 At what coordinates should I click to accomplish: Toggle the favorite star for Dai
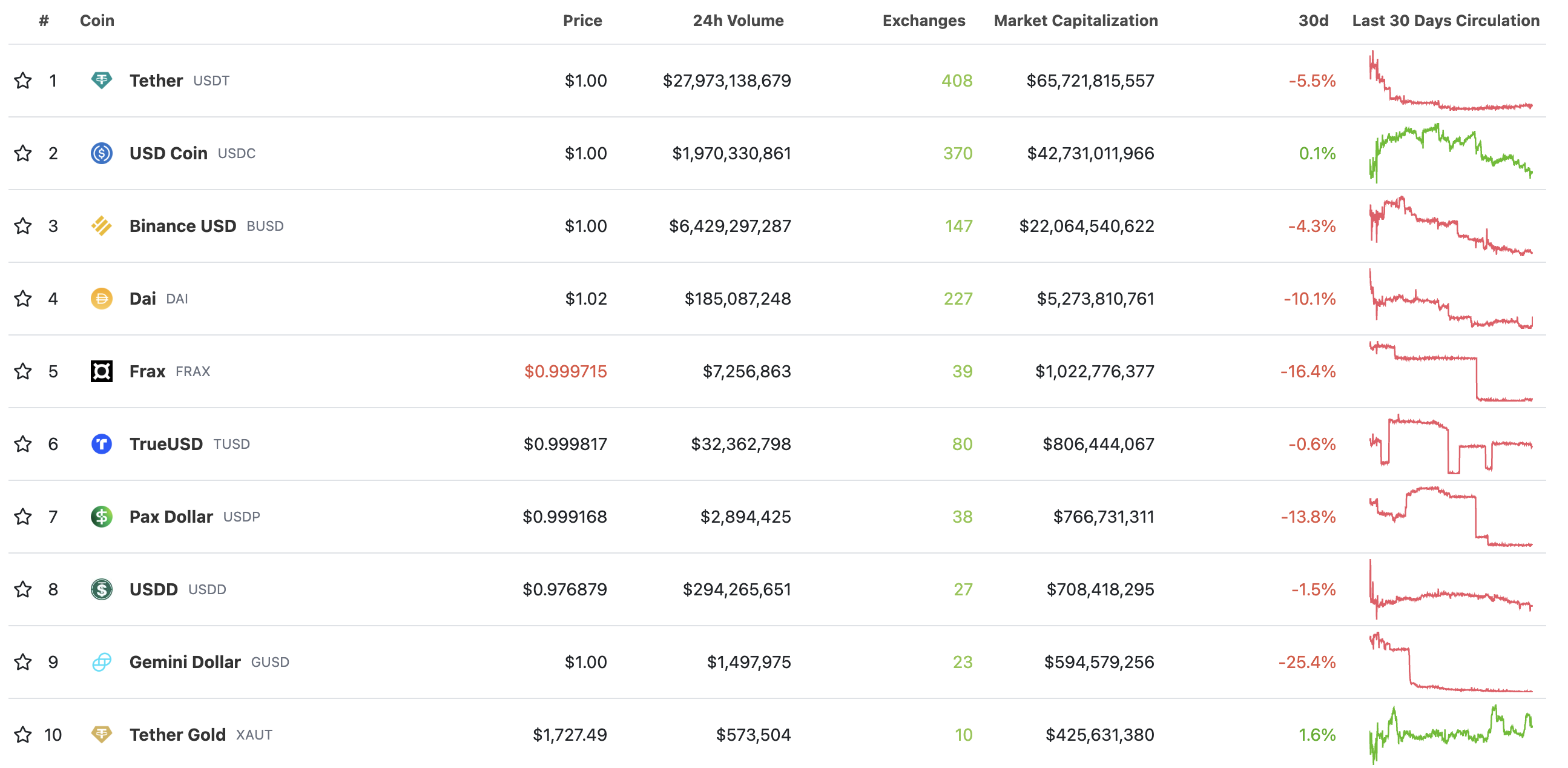click(23, 299)
